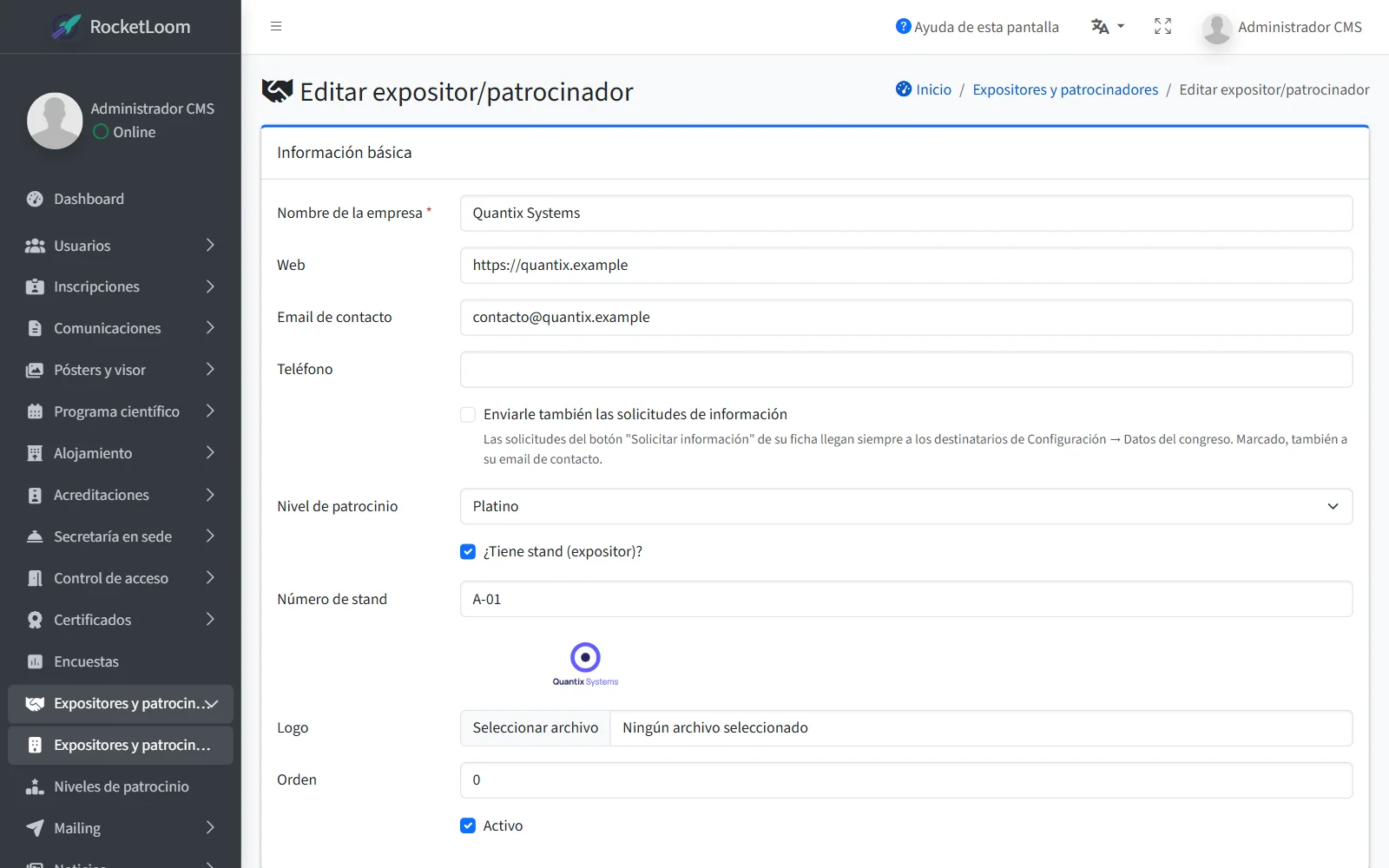The height and width of the screenshot is (868, 1389).
Task: Click the Programa científico calendar icon
Action: click(x=35, y=411)
